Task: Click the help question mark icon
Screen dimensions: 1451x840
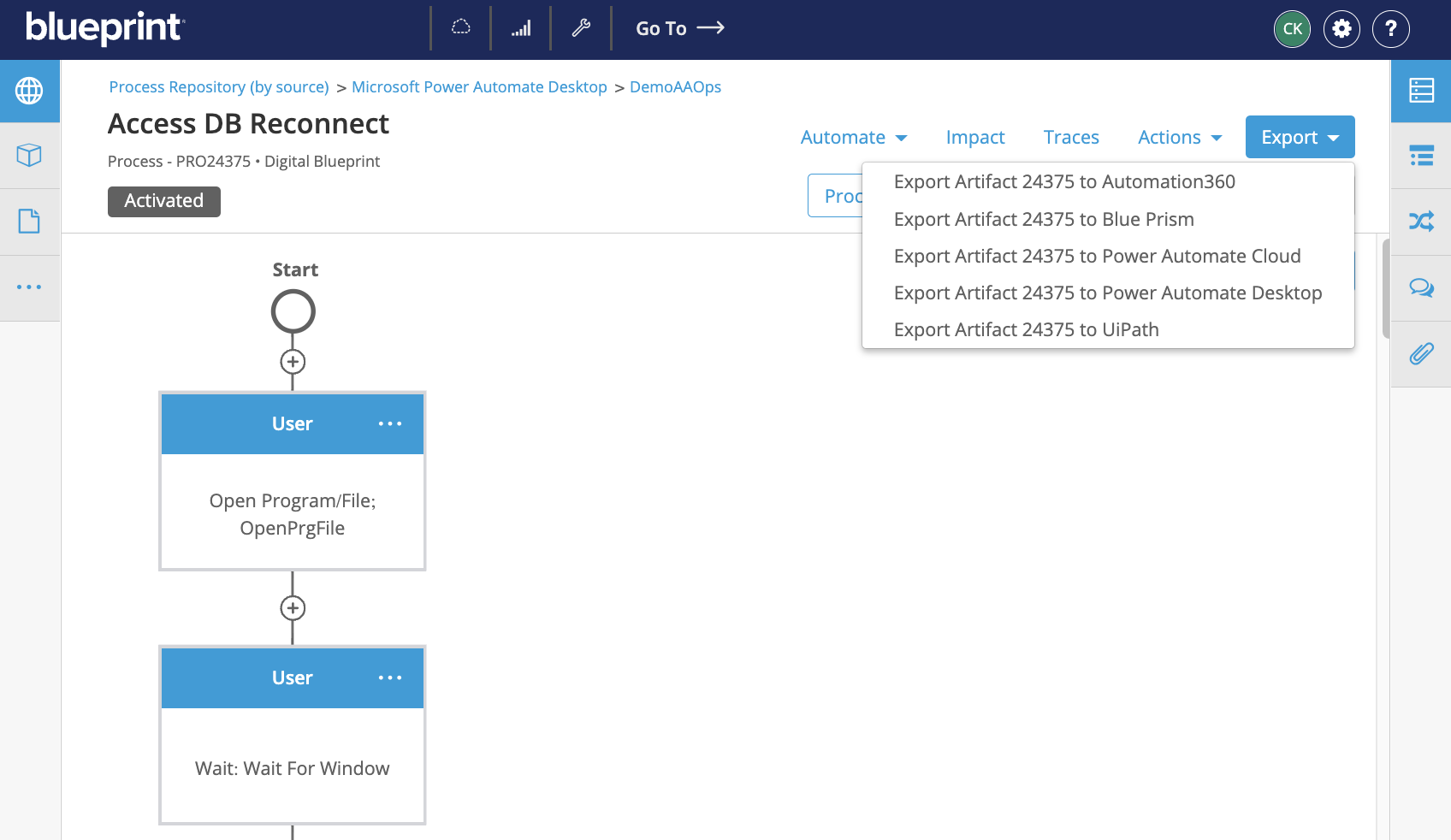Action: tap(1390, 29)
